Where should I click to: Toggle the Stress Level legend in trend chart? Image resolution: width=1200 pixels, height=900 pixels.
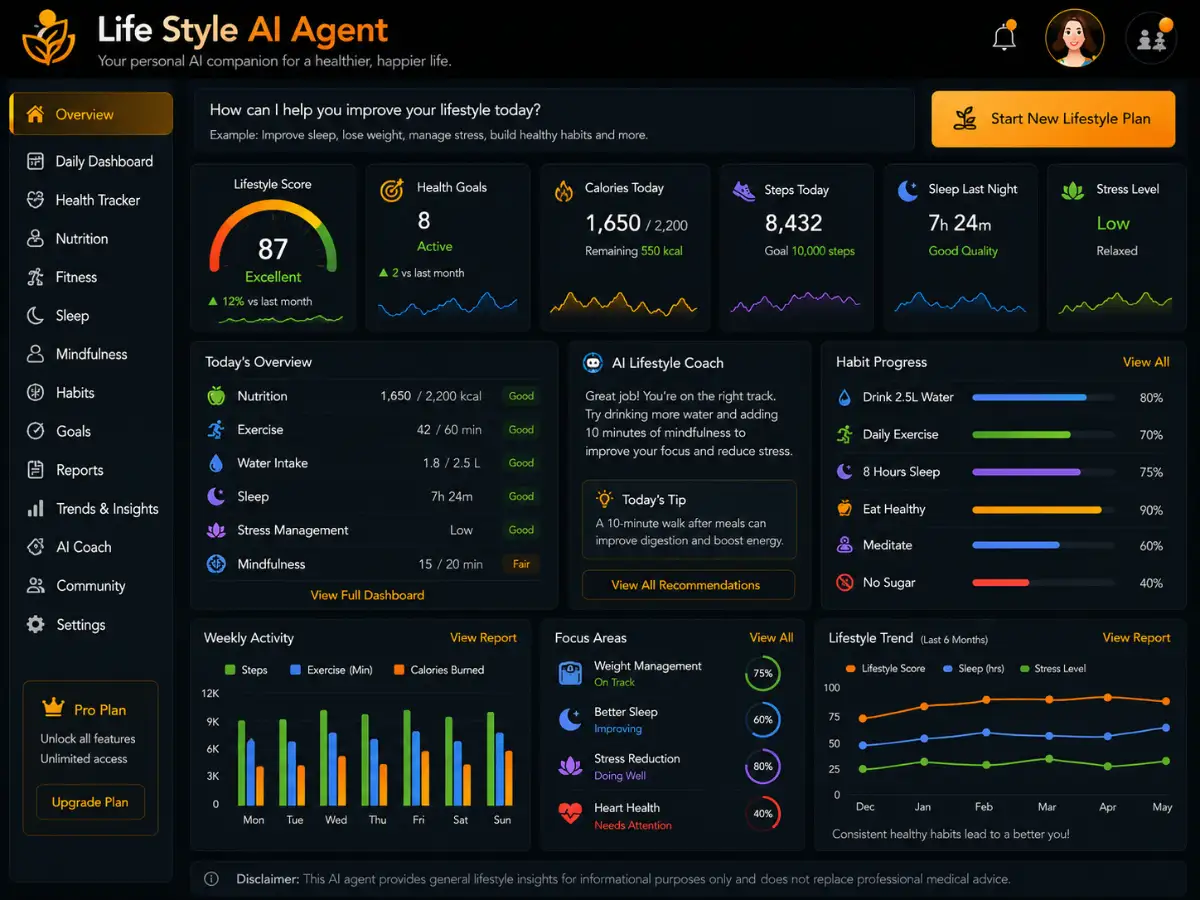click(1053, 668)
